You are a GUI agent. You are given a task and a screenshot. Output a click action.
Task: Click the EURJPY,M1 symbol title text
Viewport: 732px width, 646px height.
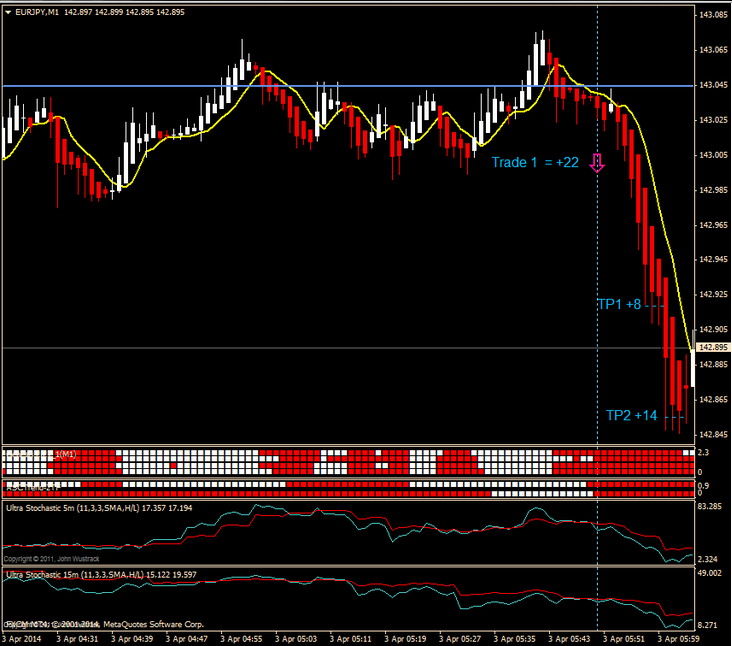pos(37,12)
